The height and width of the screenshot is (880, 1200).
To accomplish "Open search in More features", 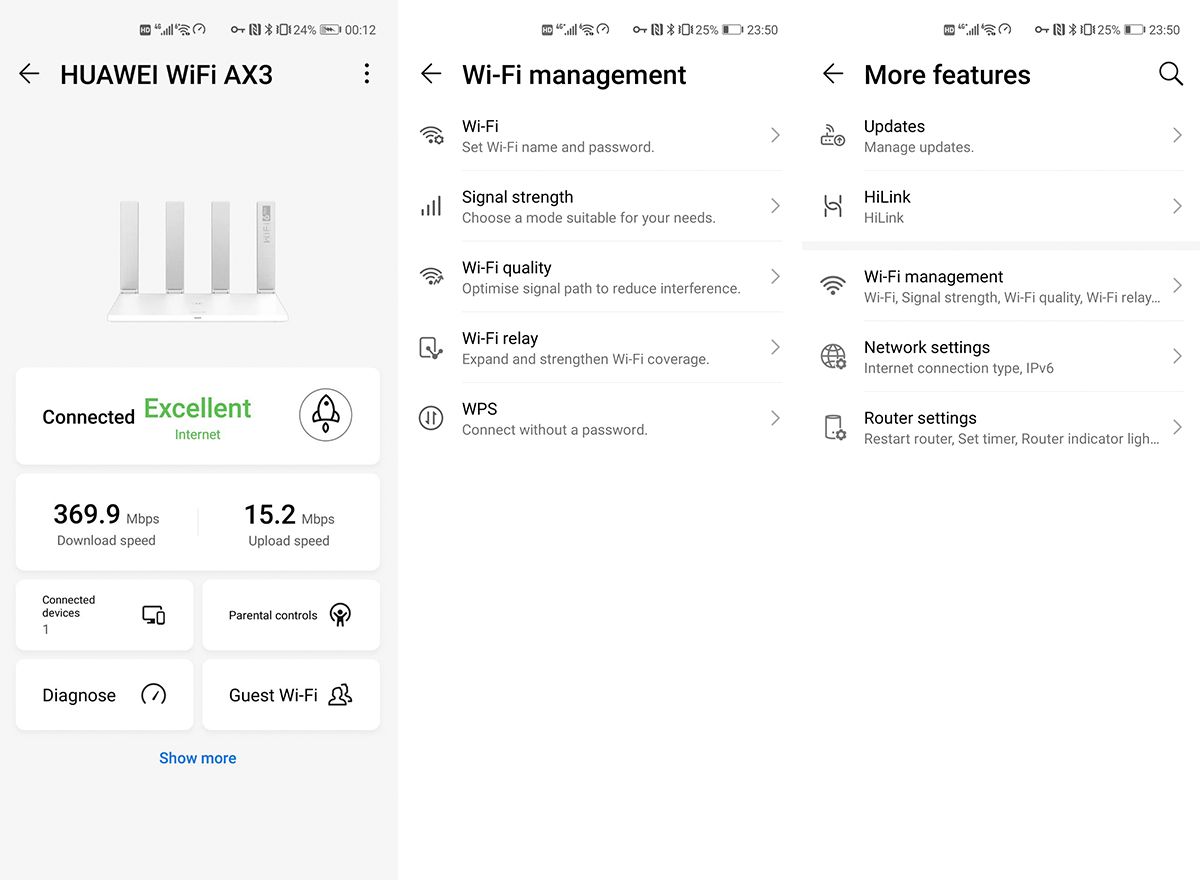I will click(x=1170, y=73).
